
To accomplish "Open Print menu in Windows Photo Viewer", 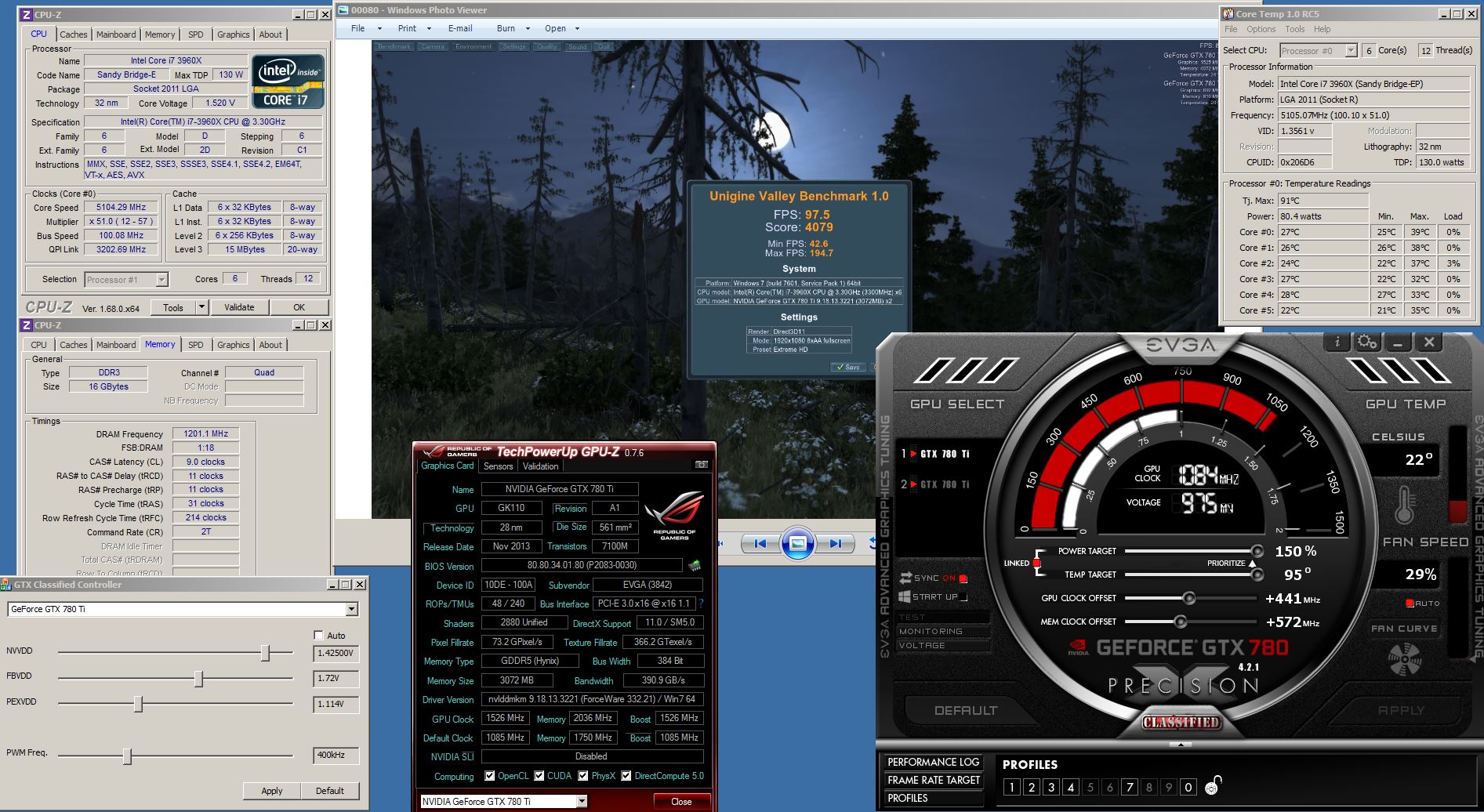I will [415, 28].
